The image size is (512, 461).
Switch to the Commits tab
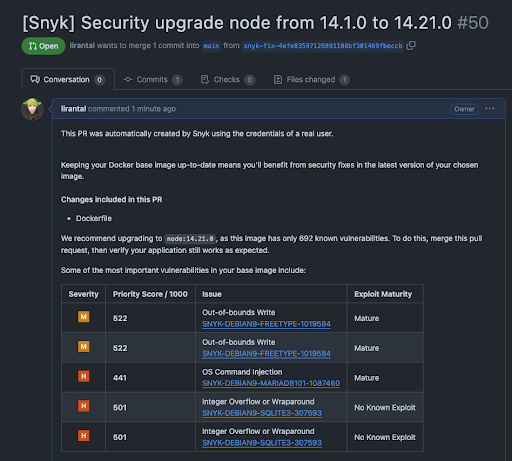(152, 80)
